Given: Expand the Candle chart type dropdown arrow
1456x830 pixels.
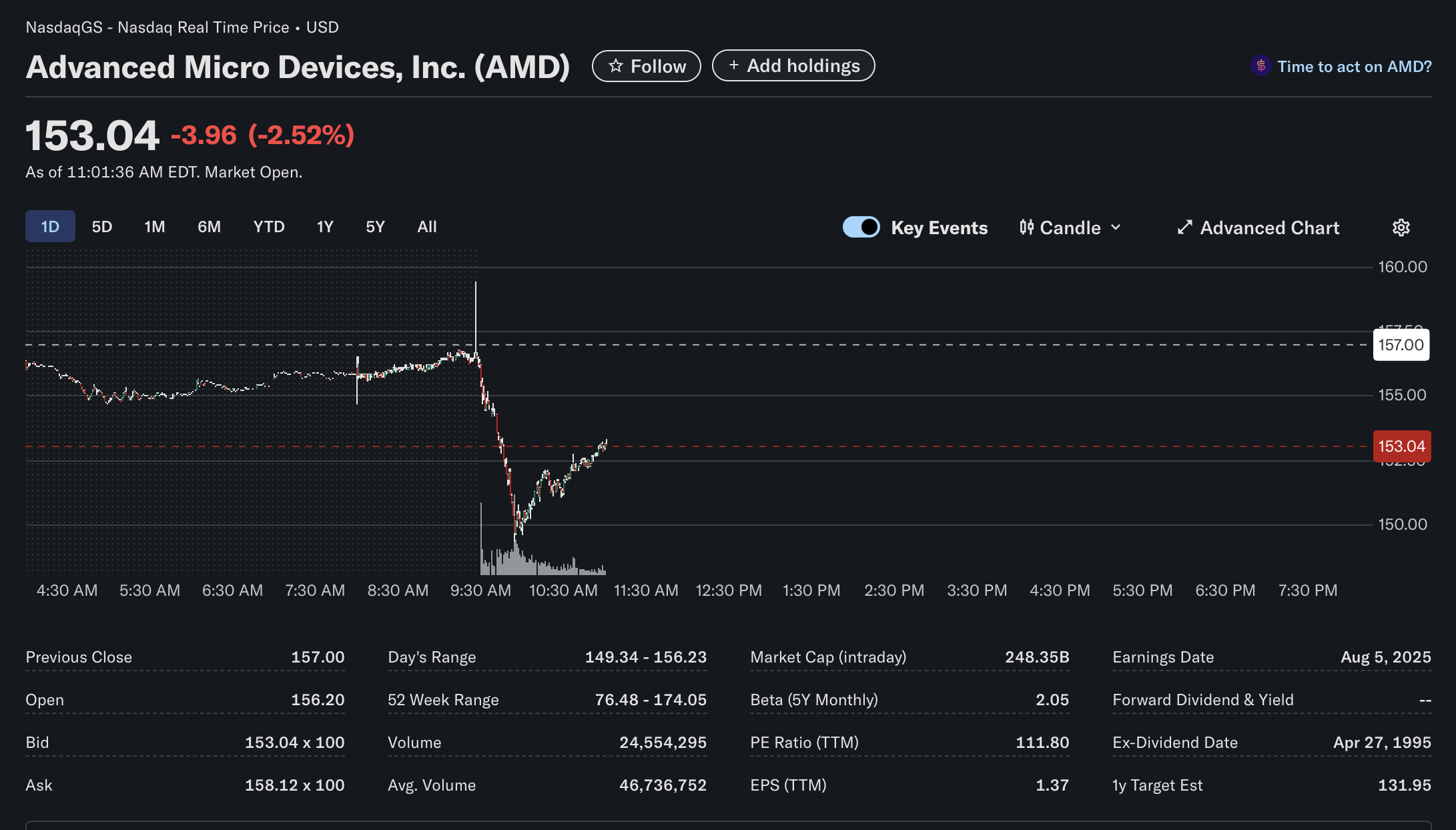Looking at the screenshot, I should [1116, 228].
